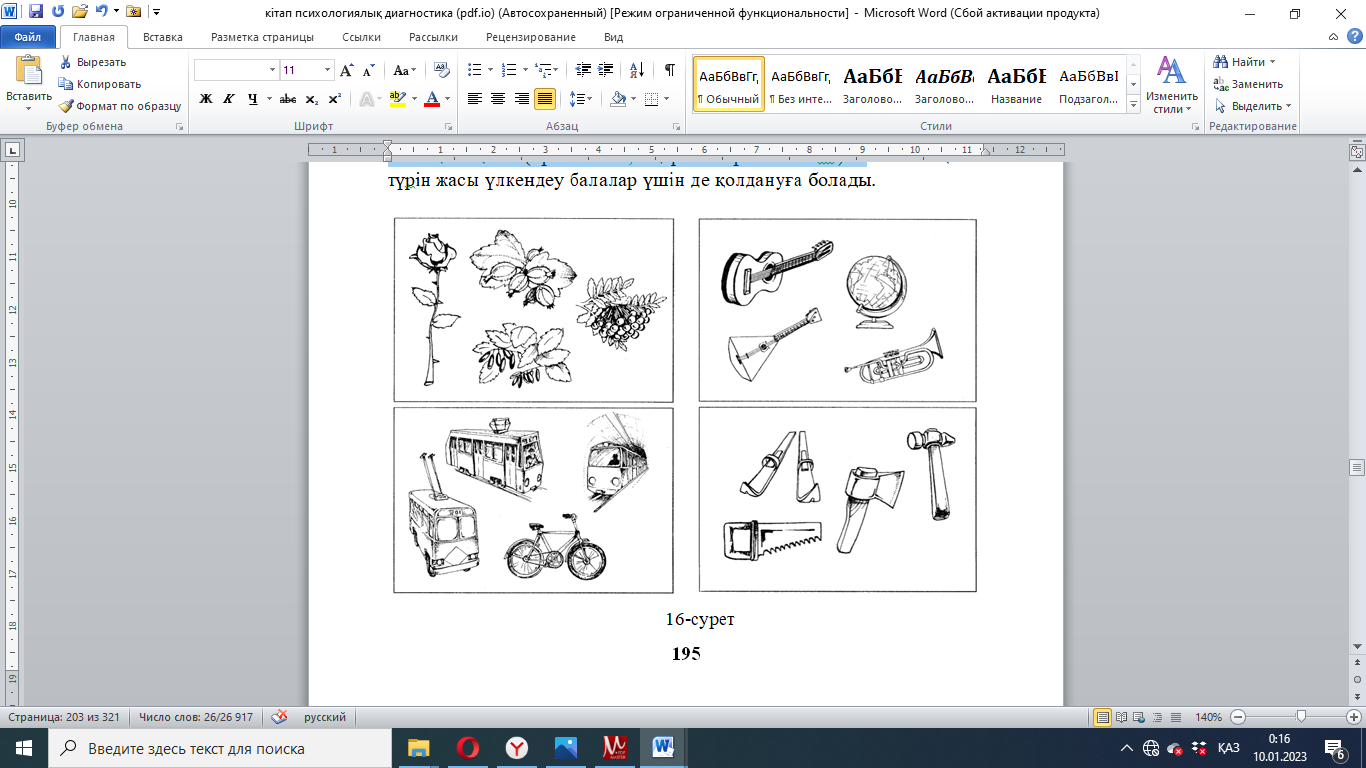Viewport: 1366px width, 768px height.
Task: Align text to the left
Action: pyautogui.click(x=475, y=98)
